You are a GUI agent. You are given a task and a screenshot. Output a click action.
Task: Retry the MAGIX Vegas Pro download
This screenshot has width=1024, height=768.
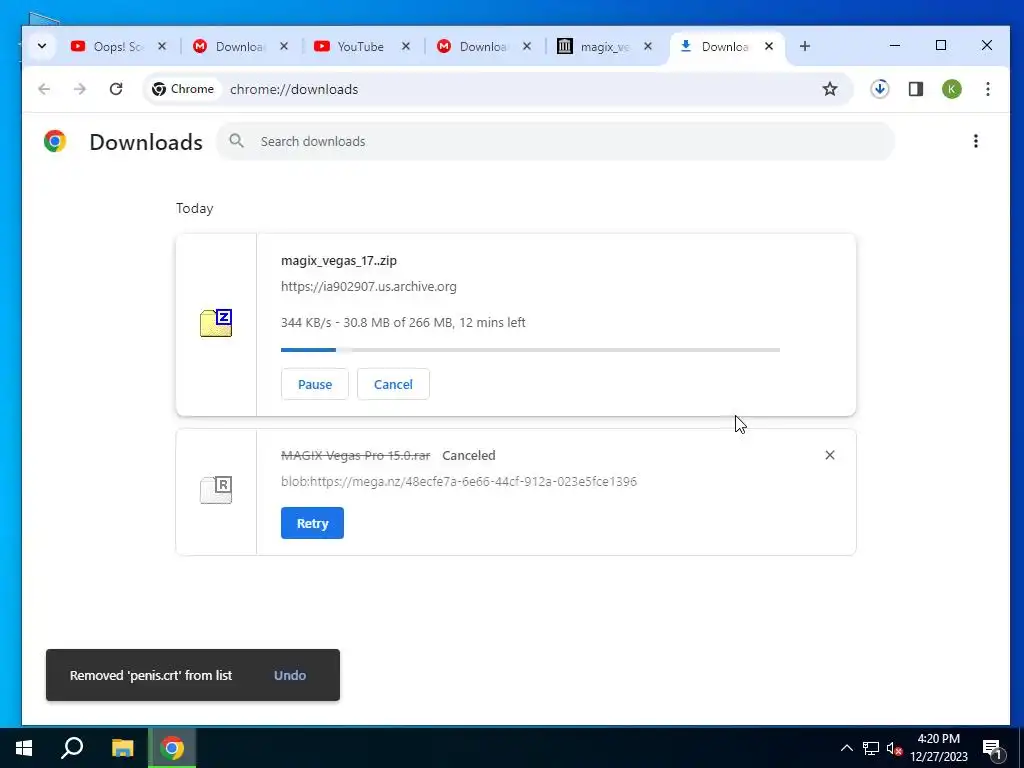click(312, 523)
